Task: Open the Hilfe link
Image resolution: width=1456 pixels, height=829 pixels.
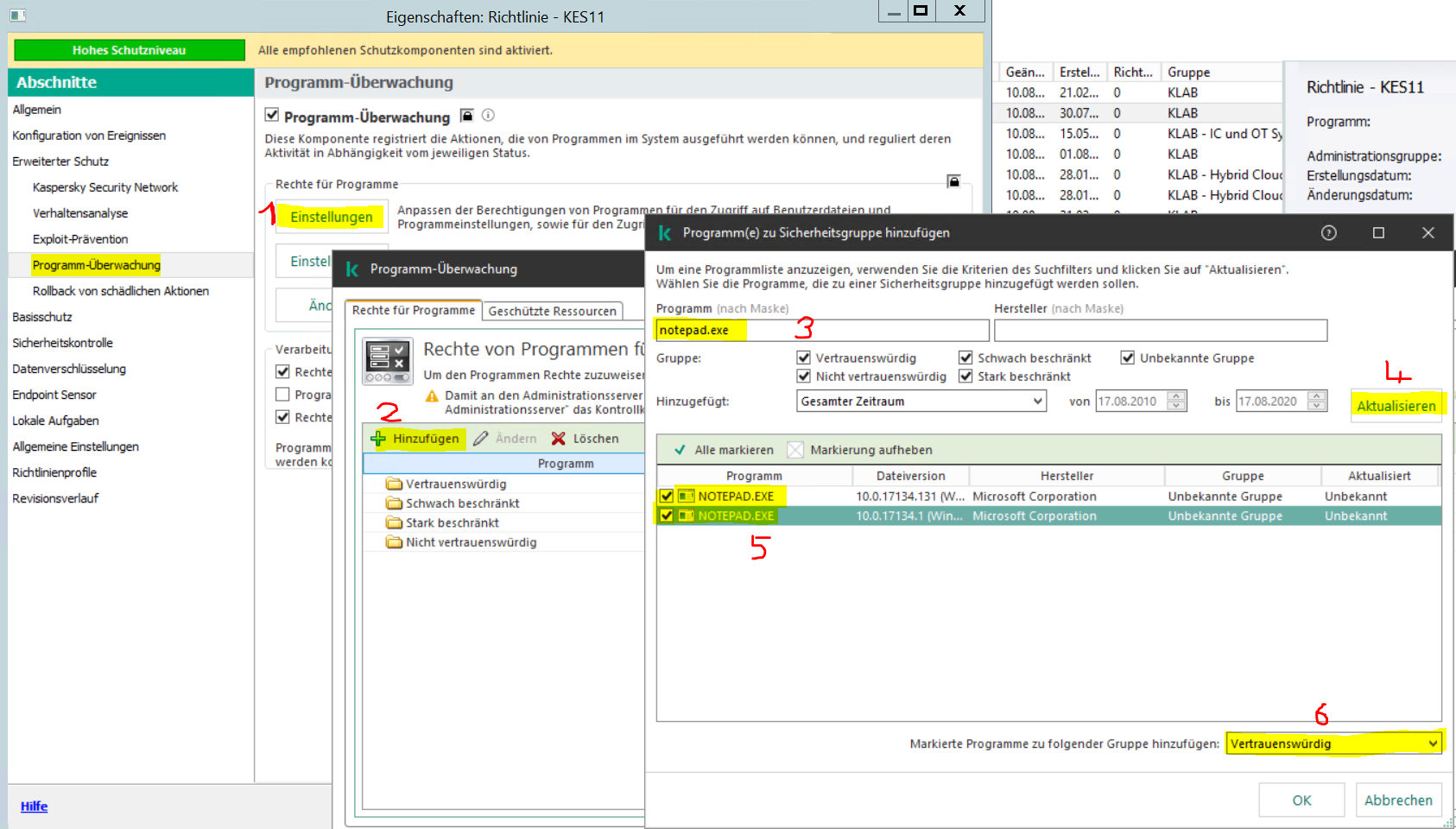Action: (35, 807)
